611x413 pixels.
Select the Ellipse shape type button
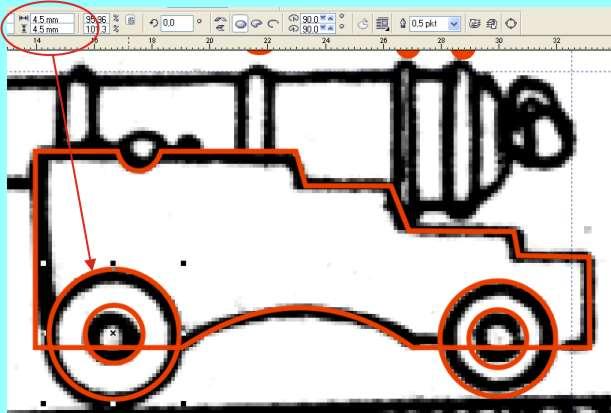pyautogui.click(x=240, y=22)
